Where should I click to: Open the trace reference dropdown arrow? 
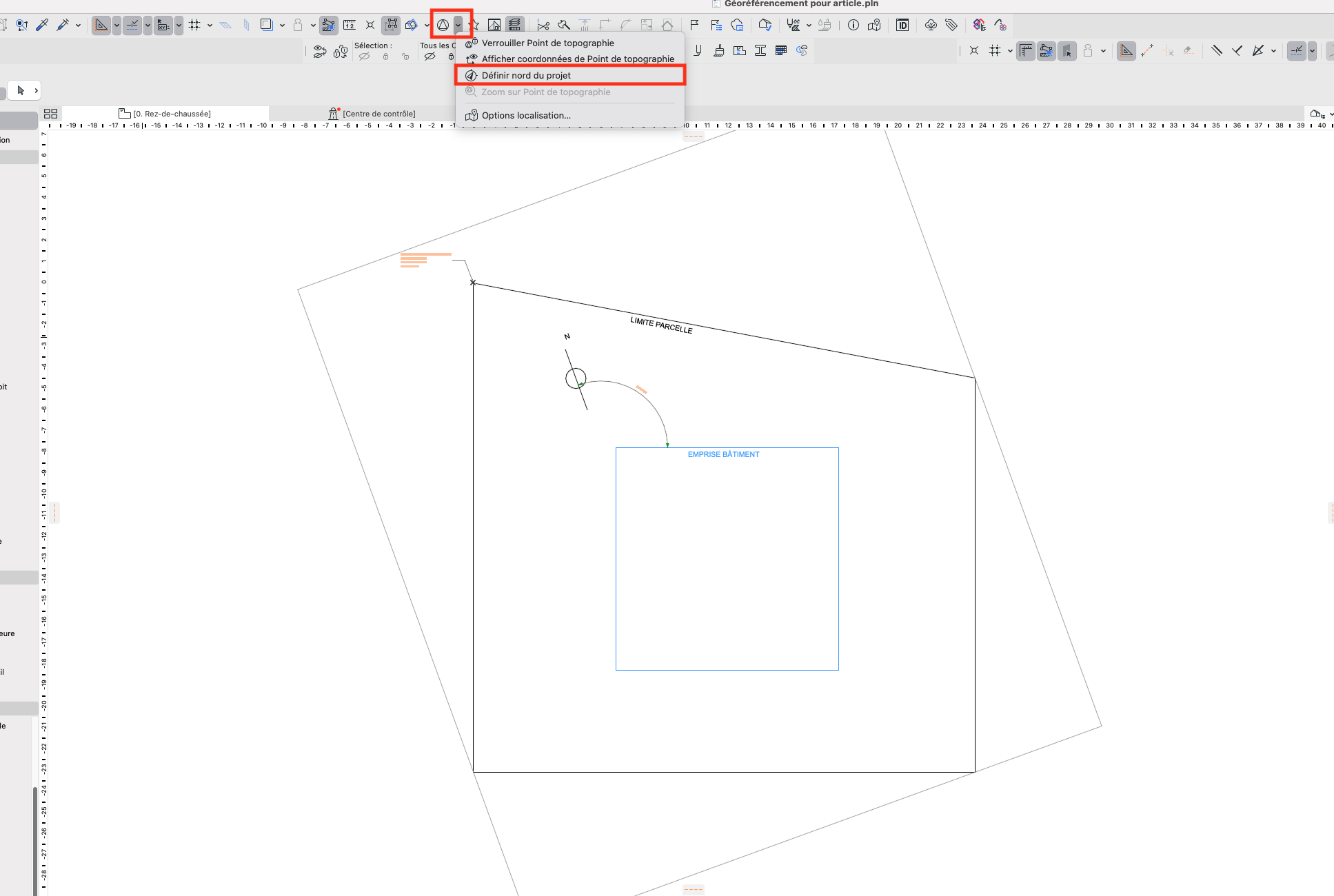[282, 26]
